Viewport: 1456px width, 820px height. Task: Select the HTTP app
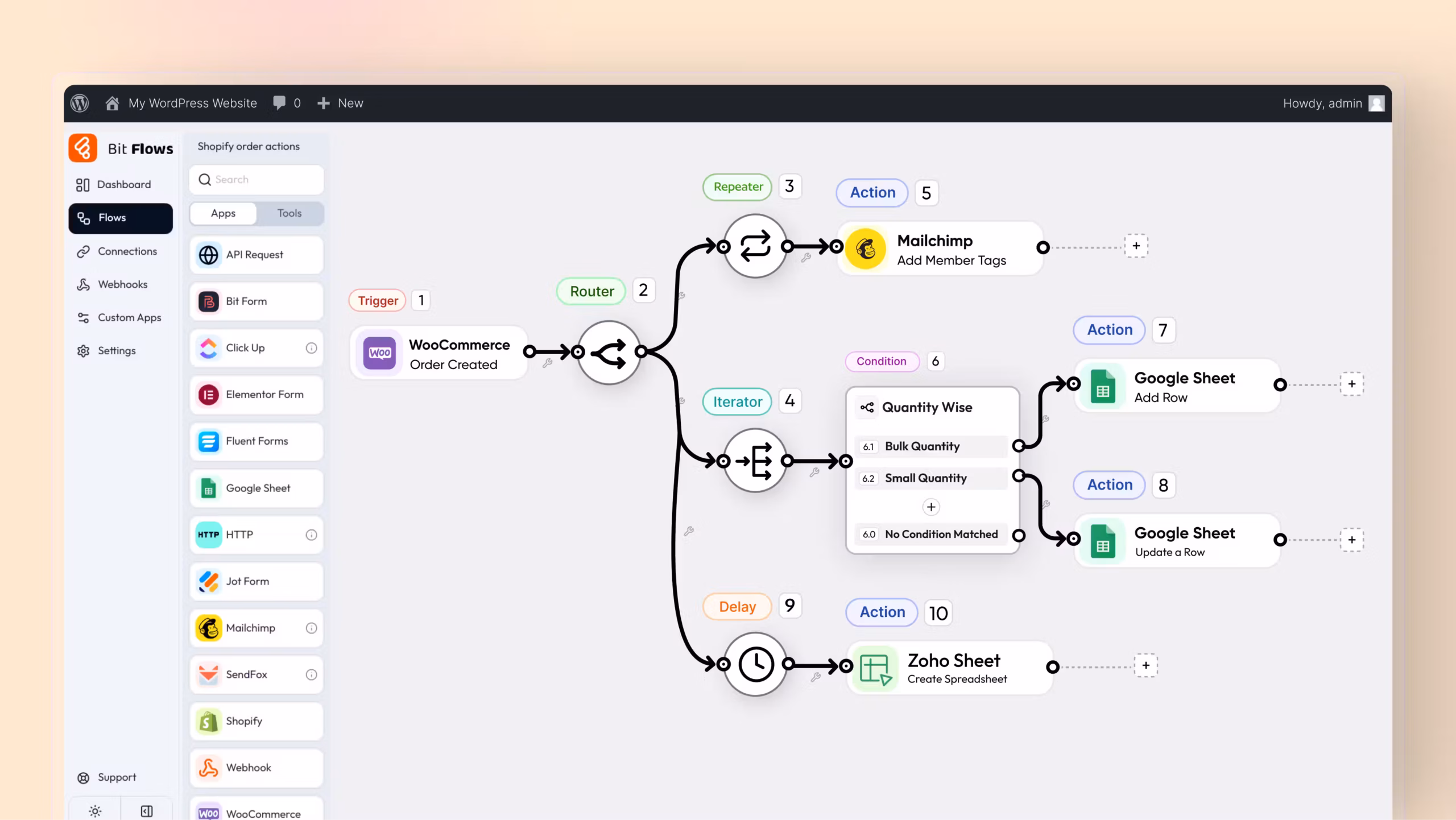click(x=257, y=535)
